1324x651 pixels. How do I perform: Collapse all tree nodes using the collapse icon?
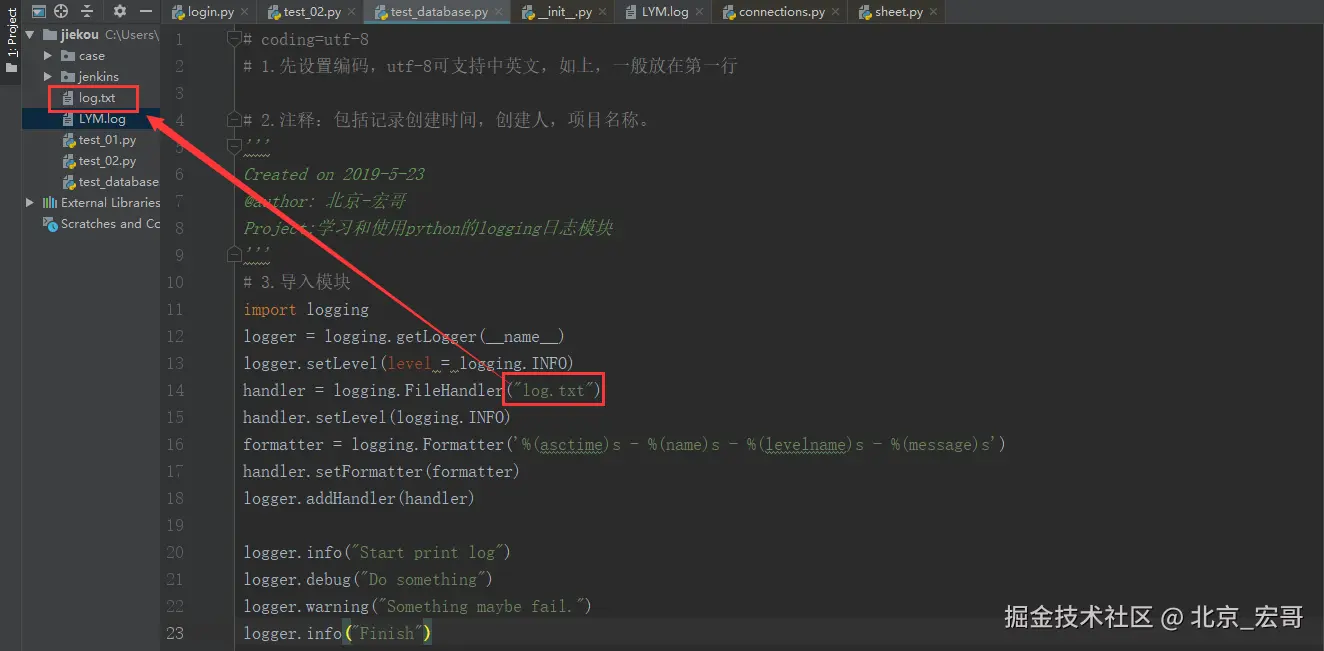(87, 11)
